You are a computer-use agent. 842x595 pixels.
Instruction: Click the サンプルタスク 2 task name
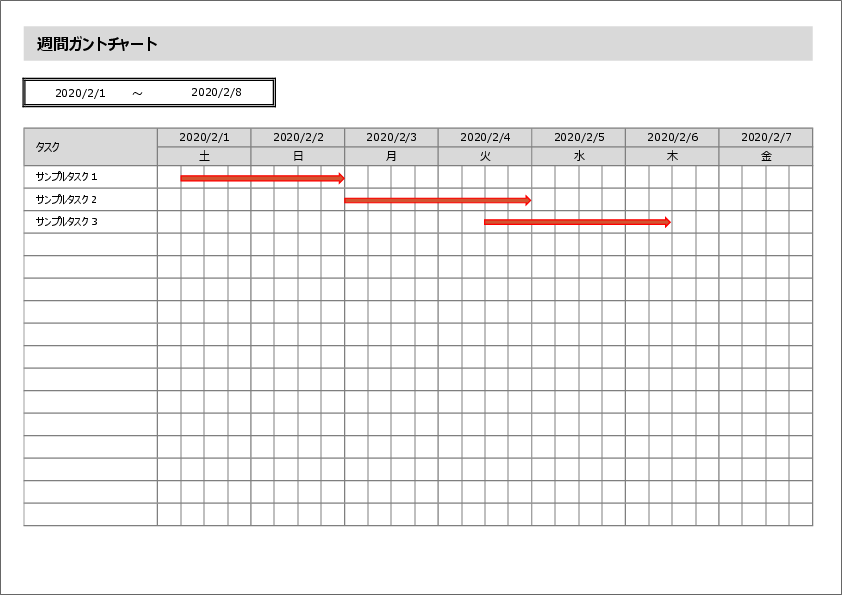(x=66, y=199)
